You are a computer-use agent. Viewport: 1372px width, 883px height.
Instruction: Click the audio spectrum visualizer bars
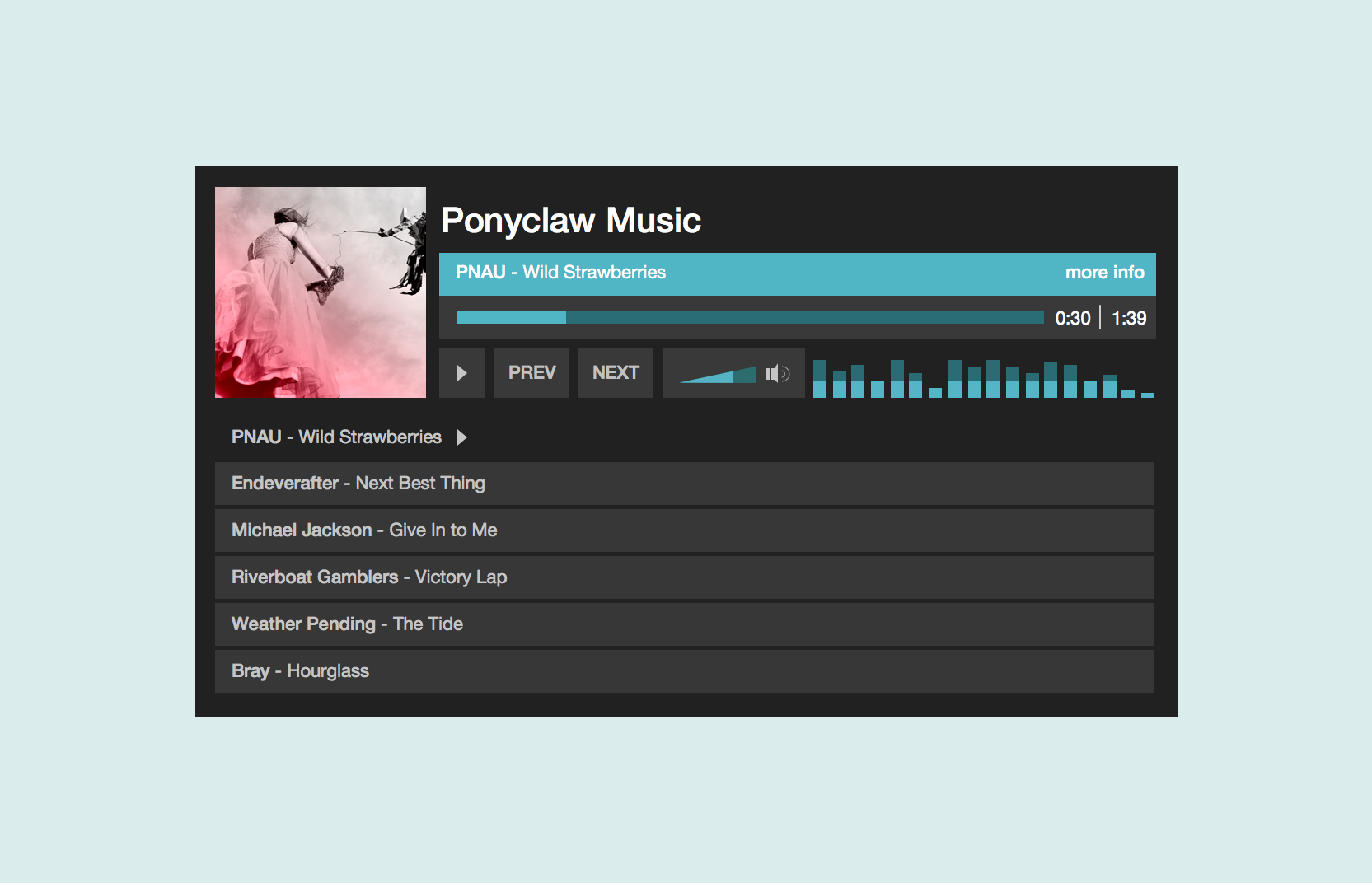(x=984, y=379)
